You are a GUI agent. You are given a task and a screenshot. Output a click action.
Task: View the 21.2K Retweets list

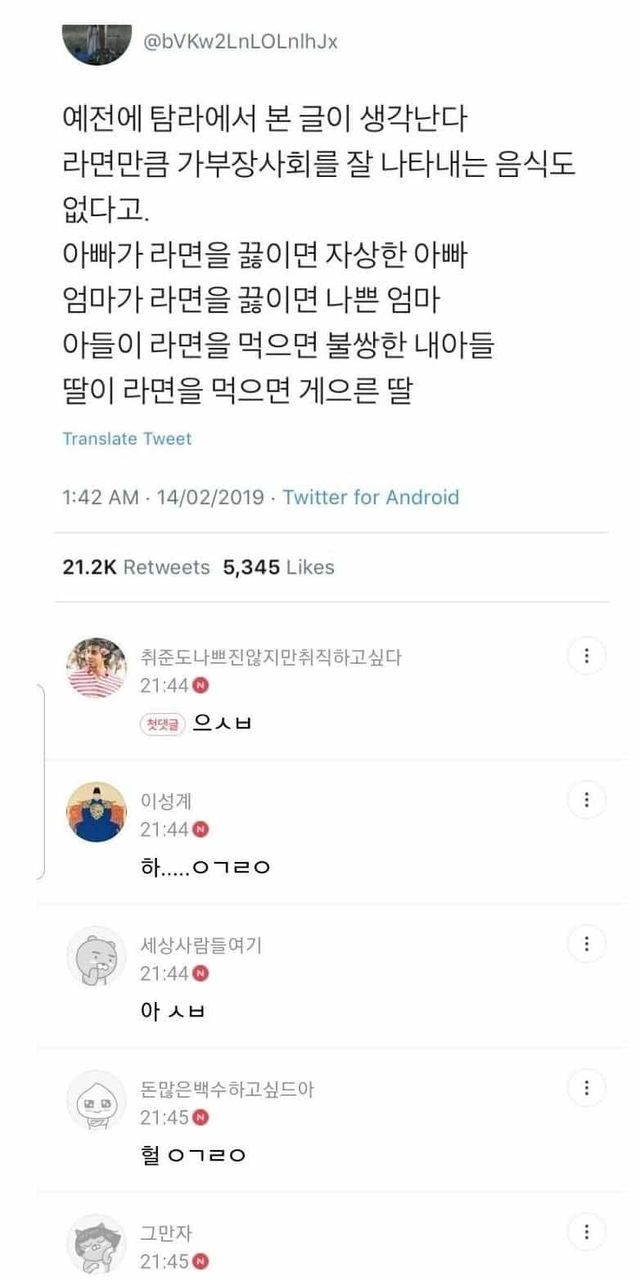point(136,567)
